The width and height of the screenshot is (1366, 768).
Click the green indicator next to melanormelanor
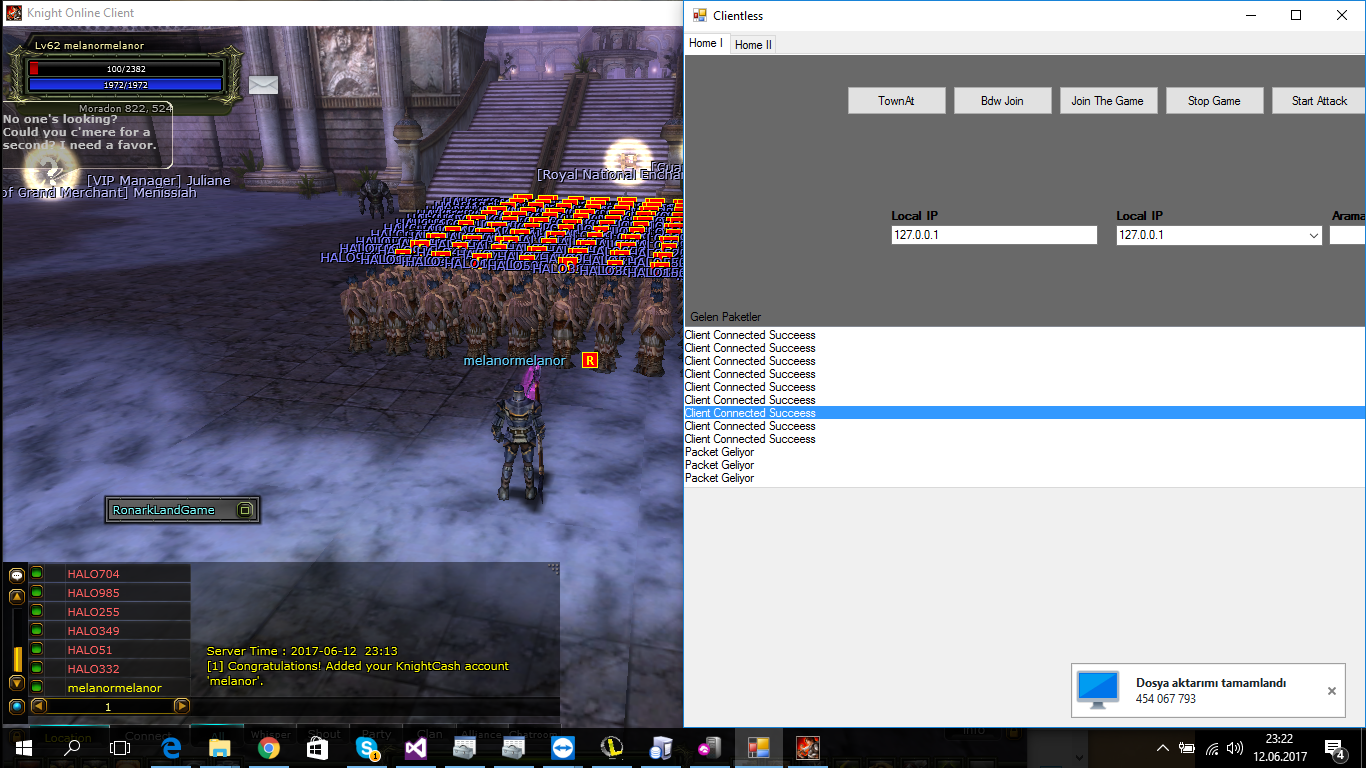coord(37,687)
